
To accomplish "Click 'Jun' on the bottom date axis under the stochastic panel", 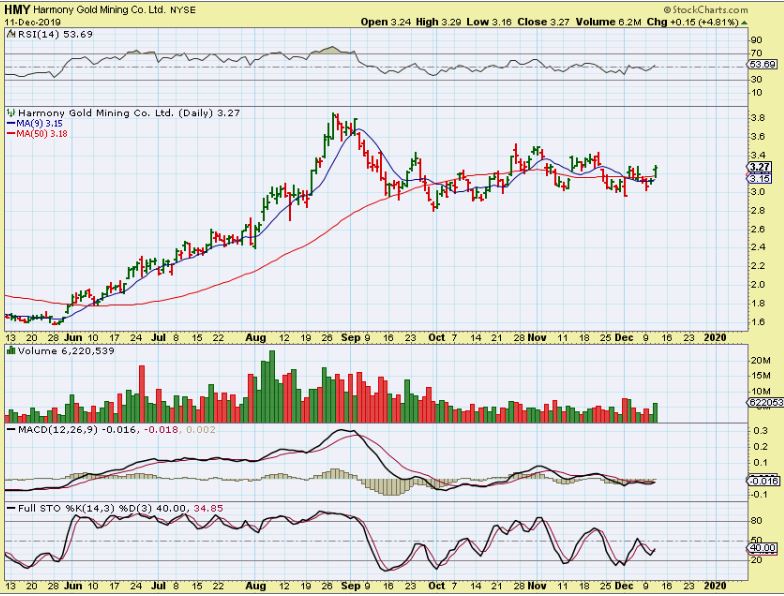I will pos(74,586).
